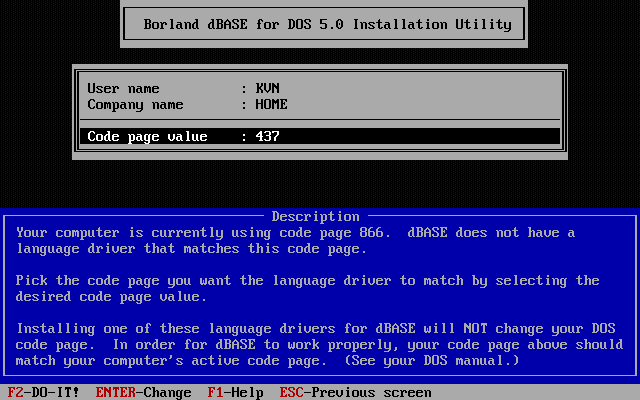The height and width of the screenshot is (400, 640).
Task: Click F1-Help in the bottom bar
Action: coord(236,392)
